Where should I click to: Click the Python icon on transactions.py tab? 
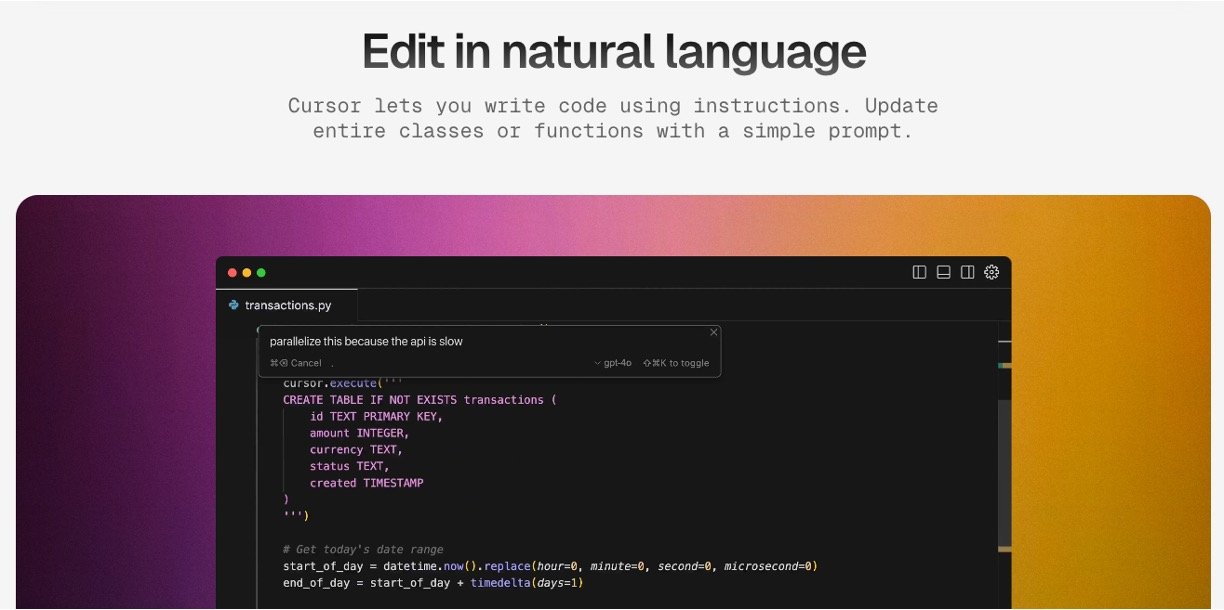coord(234,305)
